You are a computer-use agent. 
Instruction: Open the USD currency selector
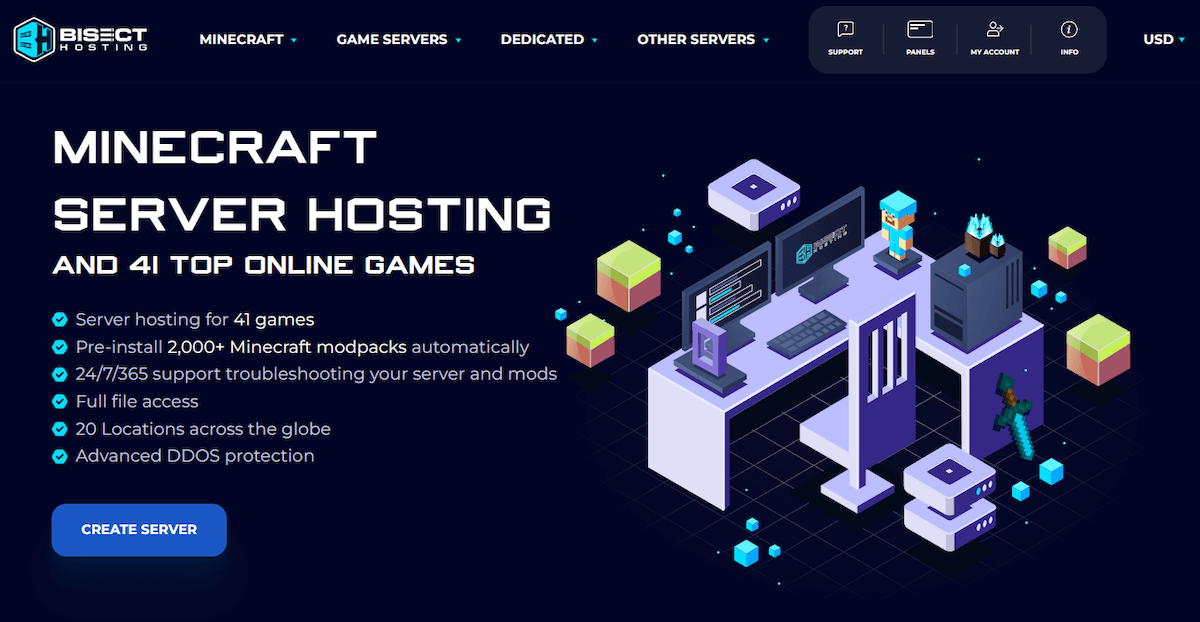(1163, 40)
